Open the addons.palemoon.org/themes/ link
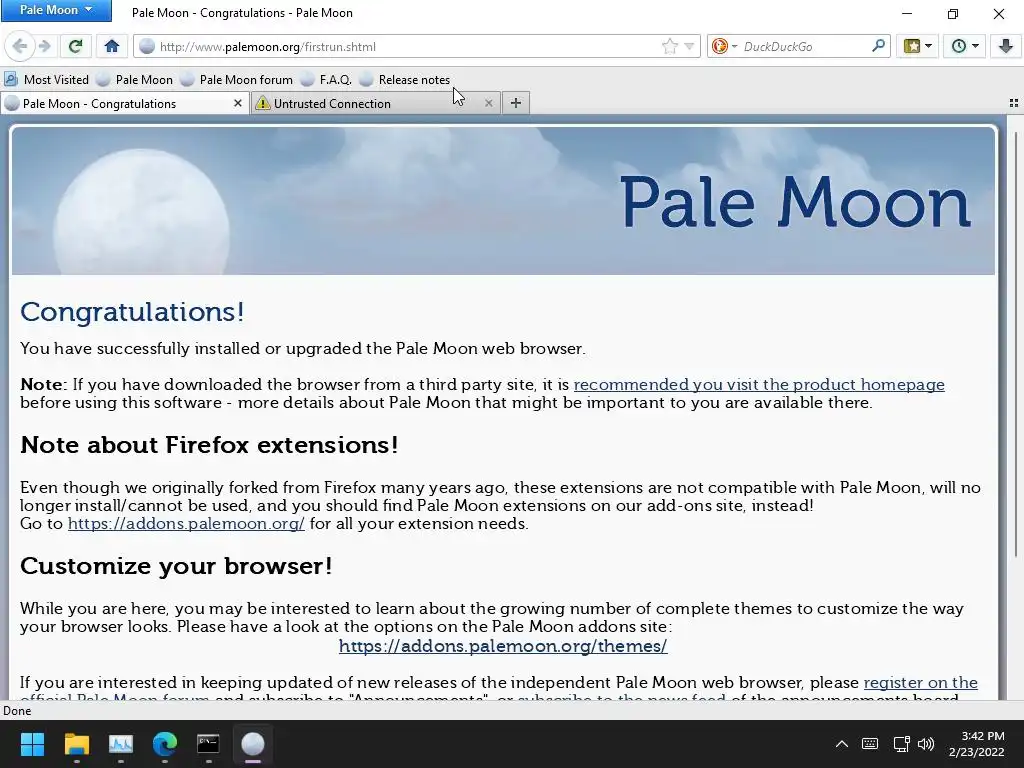 click(x=503, y=646)
